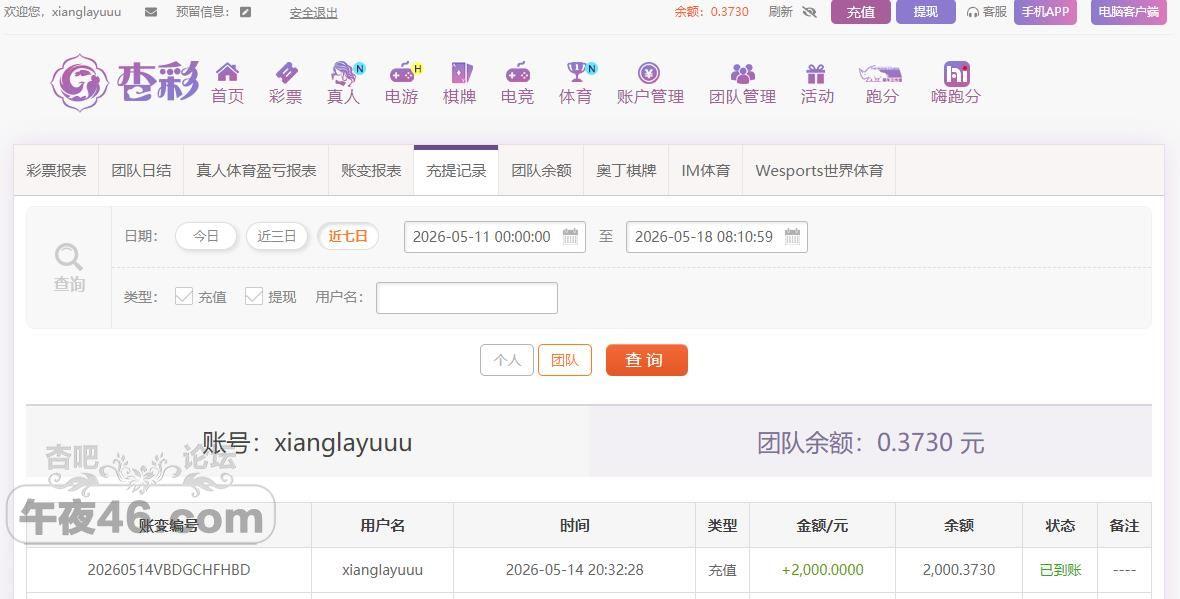Open the 彩票 lottery ticket icon

tap(286, 72)
